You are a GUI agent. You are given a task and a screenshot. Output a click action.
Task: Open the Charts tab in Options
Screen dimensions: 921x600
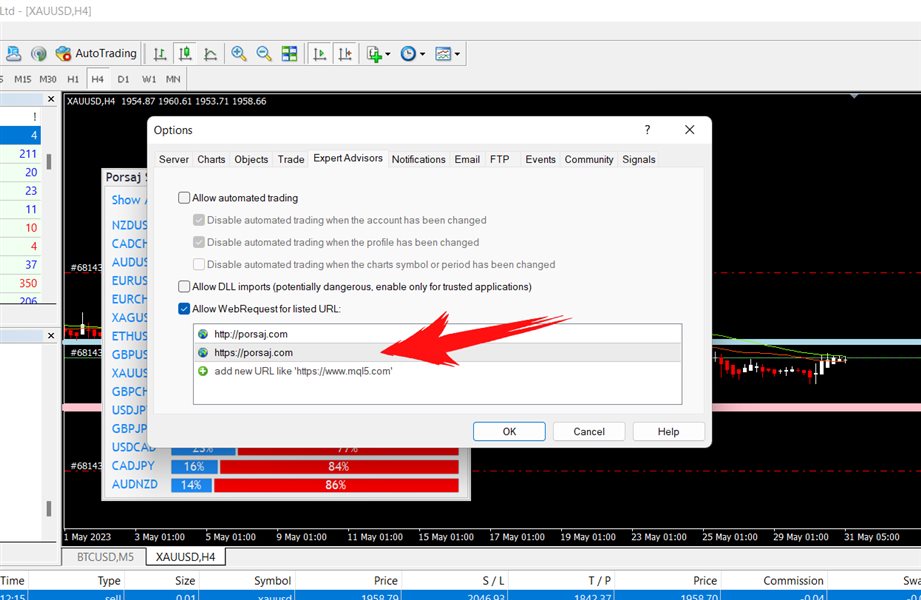click(211, 159)
